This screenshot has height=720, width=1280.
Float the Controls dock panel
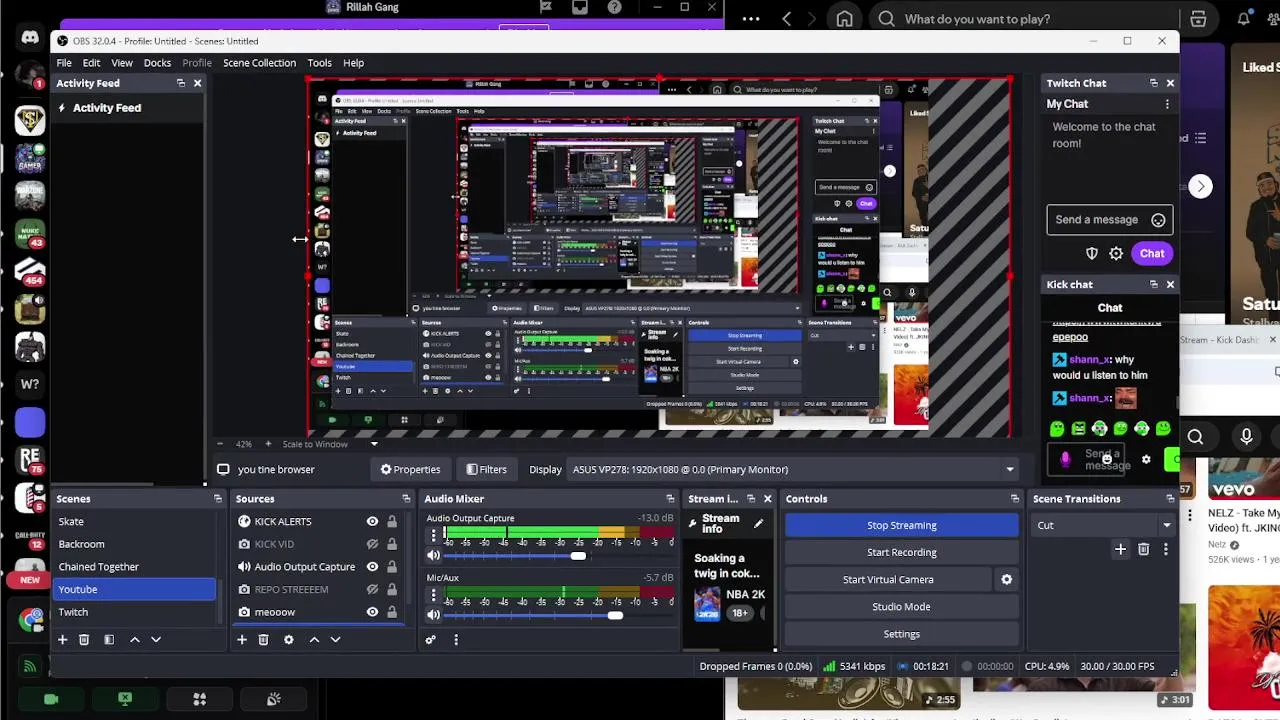pos(1015,499)
